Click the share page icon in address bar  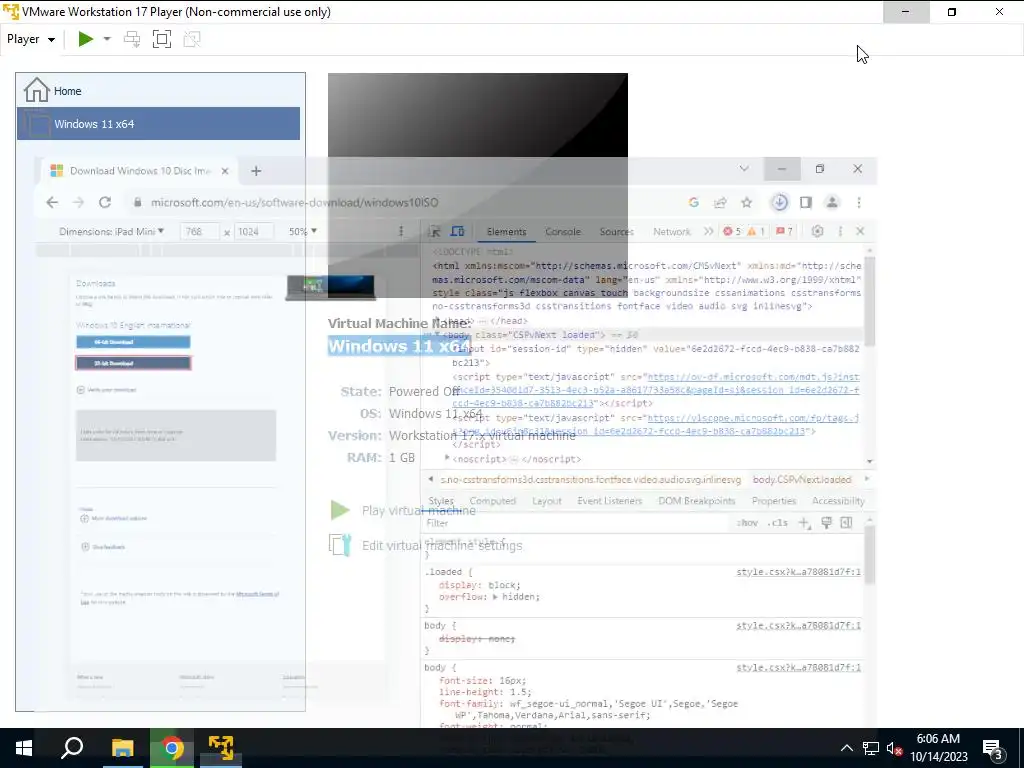[720, 202]
